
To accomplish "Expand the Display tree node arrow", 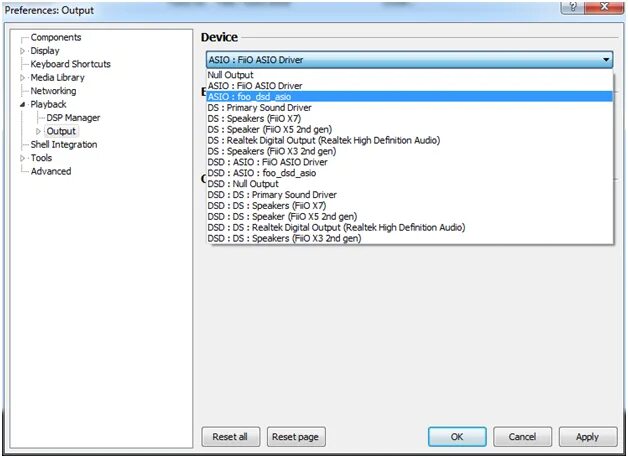I will coord(22,51).
